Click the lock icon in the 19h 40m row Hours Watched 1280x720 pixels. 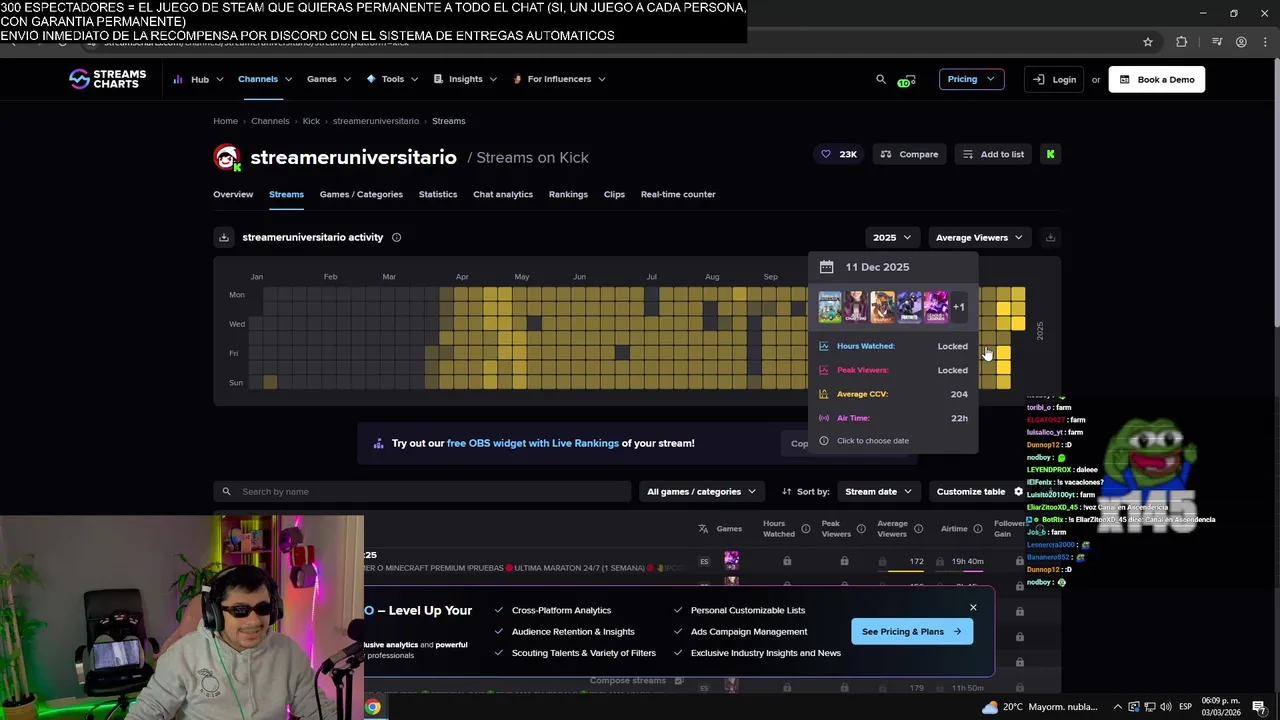coord(787,561)
